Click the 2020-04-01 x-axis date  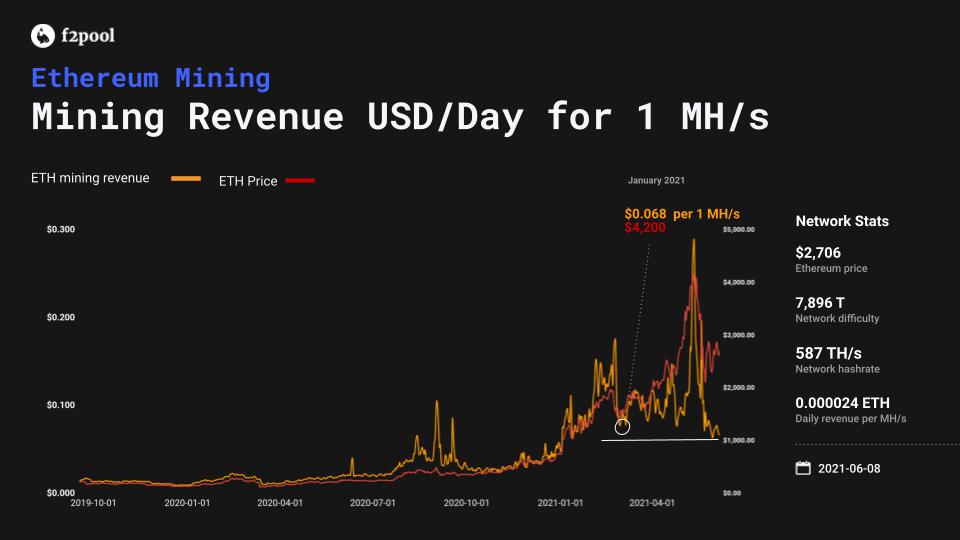(280, 503)
